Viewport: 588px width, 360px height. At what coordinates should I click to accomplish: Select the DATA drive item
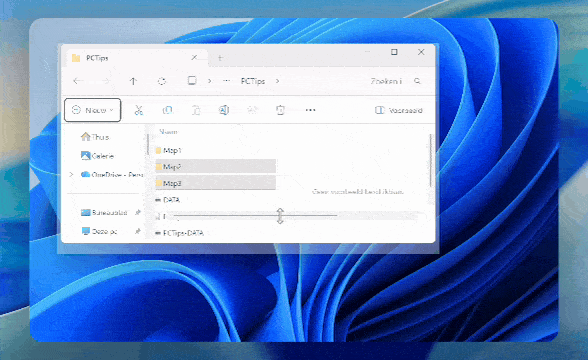click(168, 200)
